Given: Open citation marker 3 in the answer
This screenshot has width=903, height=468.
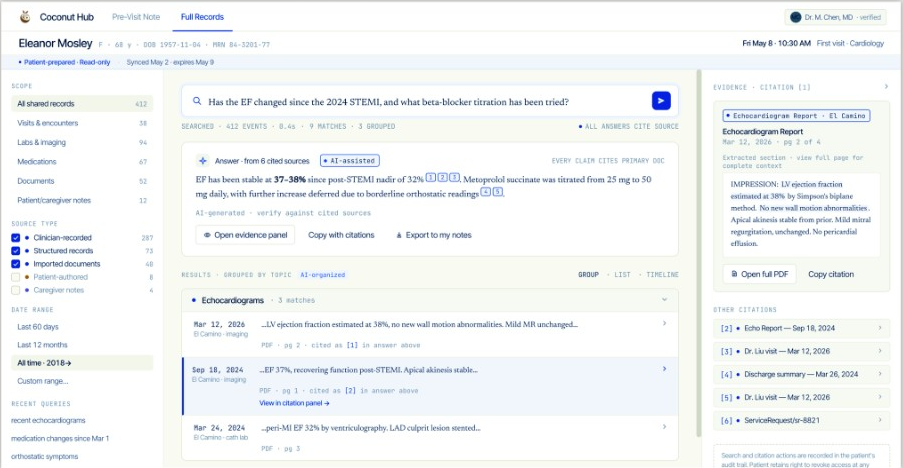Looking at the screenshot, I should (454, 177).
